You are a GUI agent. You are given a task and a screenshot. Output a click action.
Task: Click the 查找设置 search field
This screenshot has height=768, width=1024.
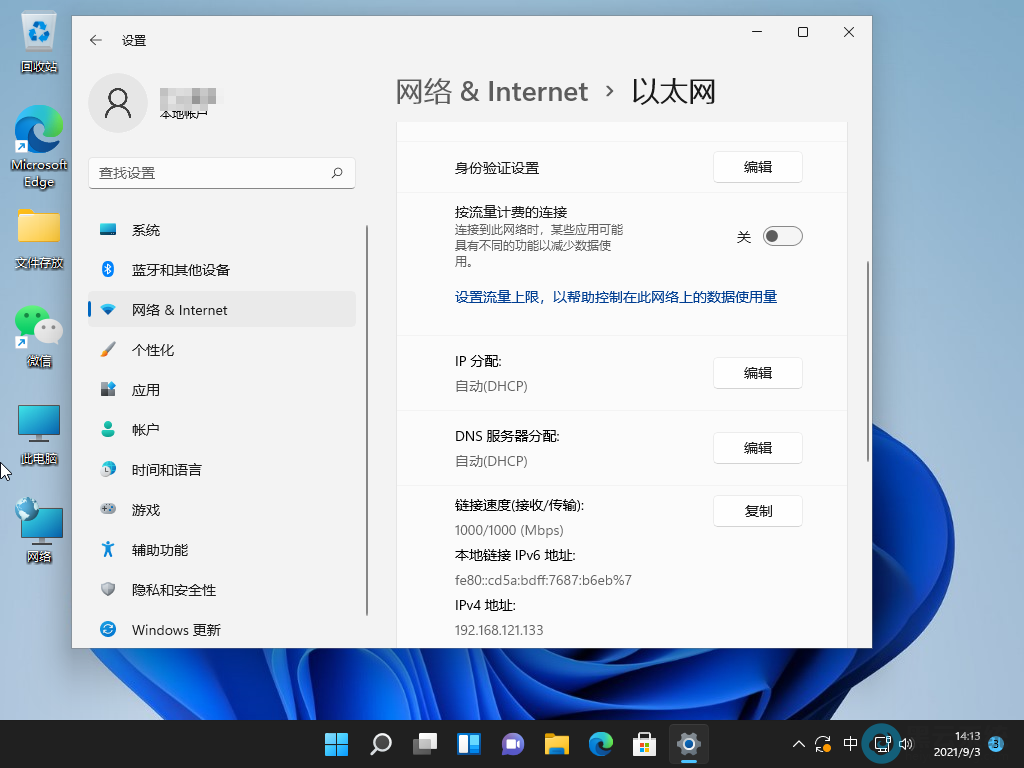210,173
